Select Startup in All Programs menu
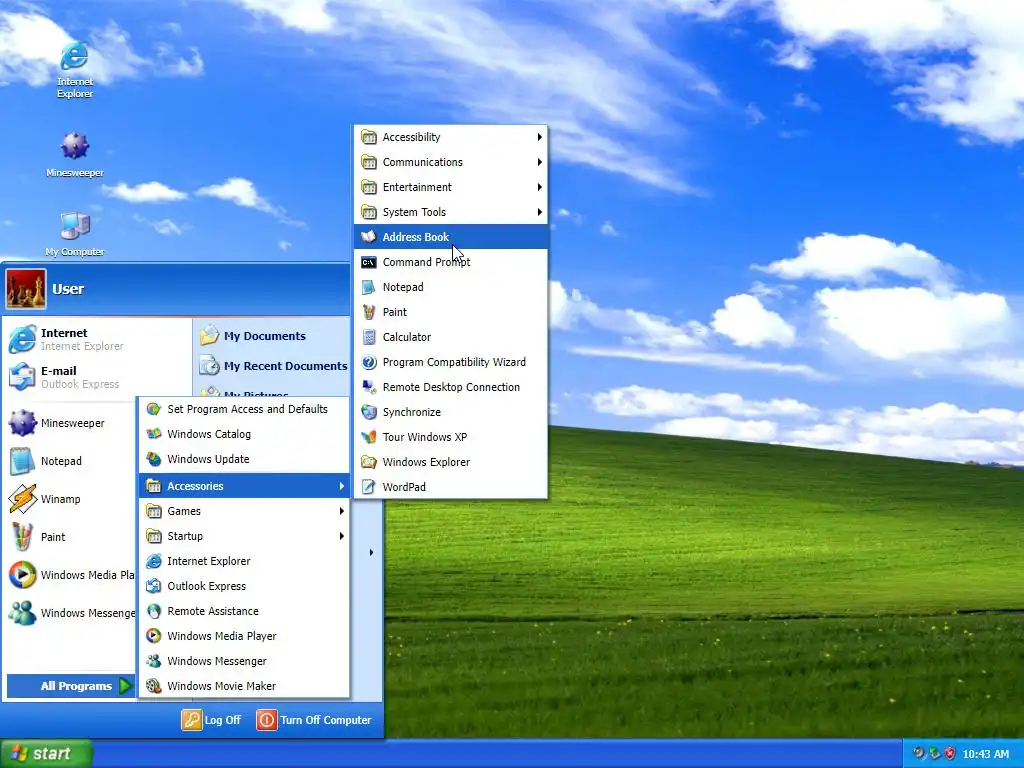This screenshot has height=768, width=1024. 244,536
